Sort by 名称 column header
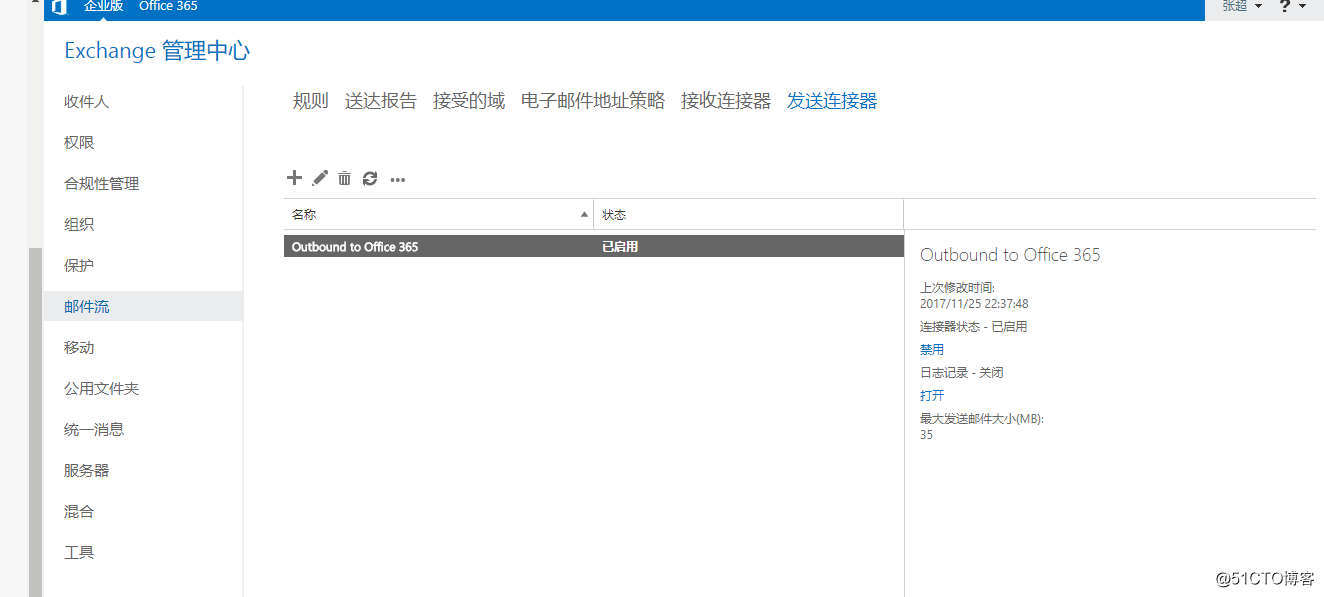1324x597 pixels. point(438,215)
